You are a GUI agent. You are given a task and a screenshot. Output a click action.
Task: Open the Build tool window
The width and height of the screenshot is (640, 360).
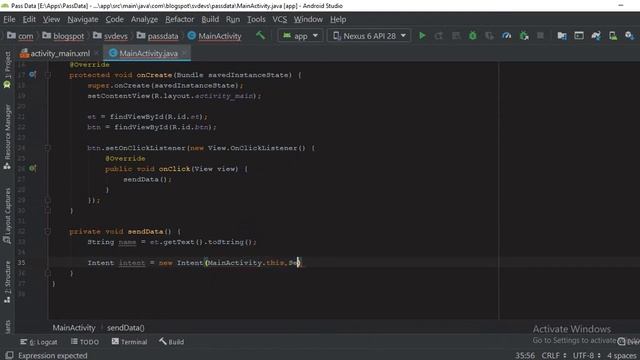coord(172,342)
